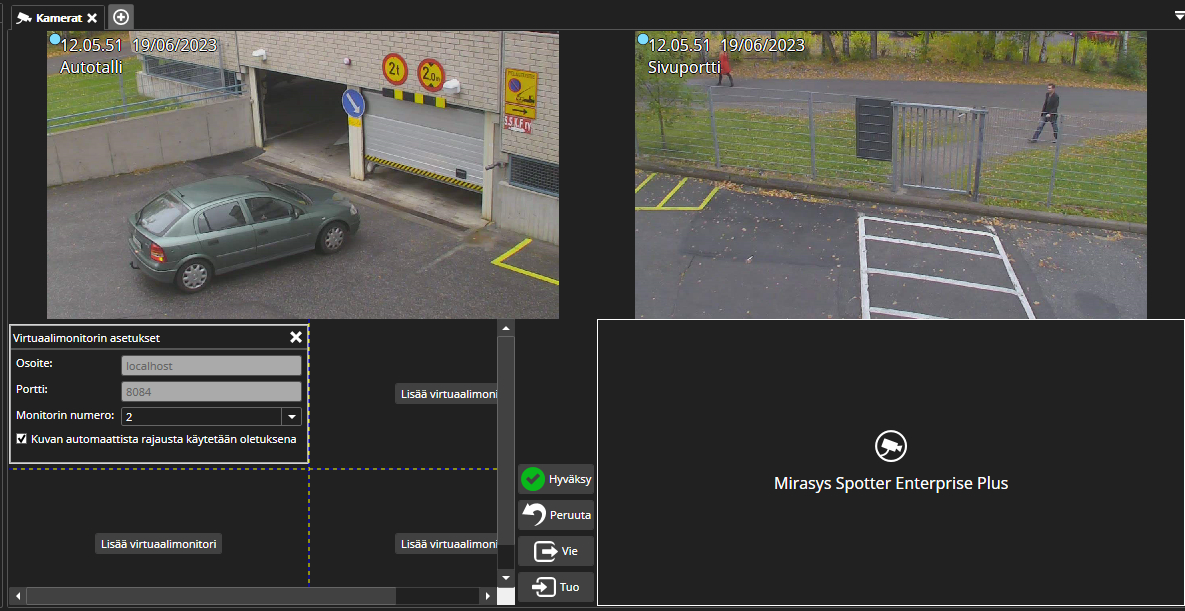Click the Sivuportti camera status dot
1185x611 pixels.
pyautogui.click(x=642, y=39)
